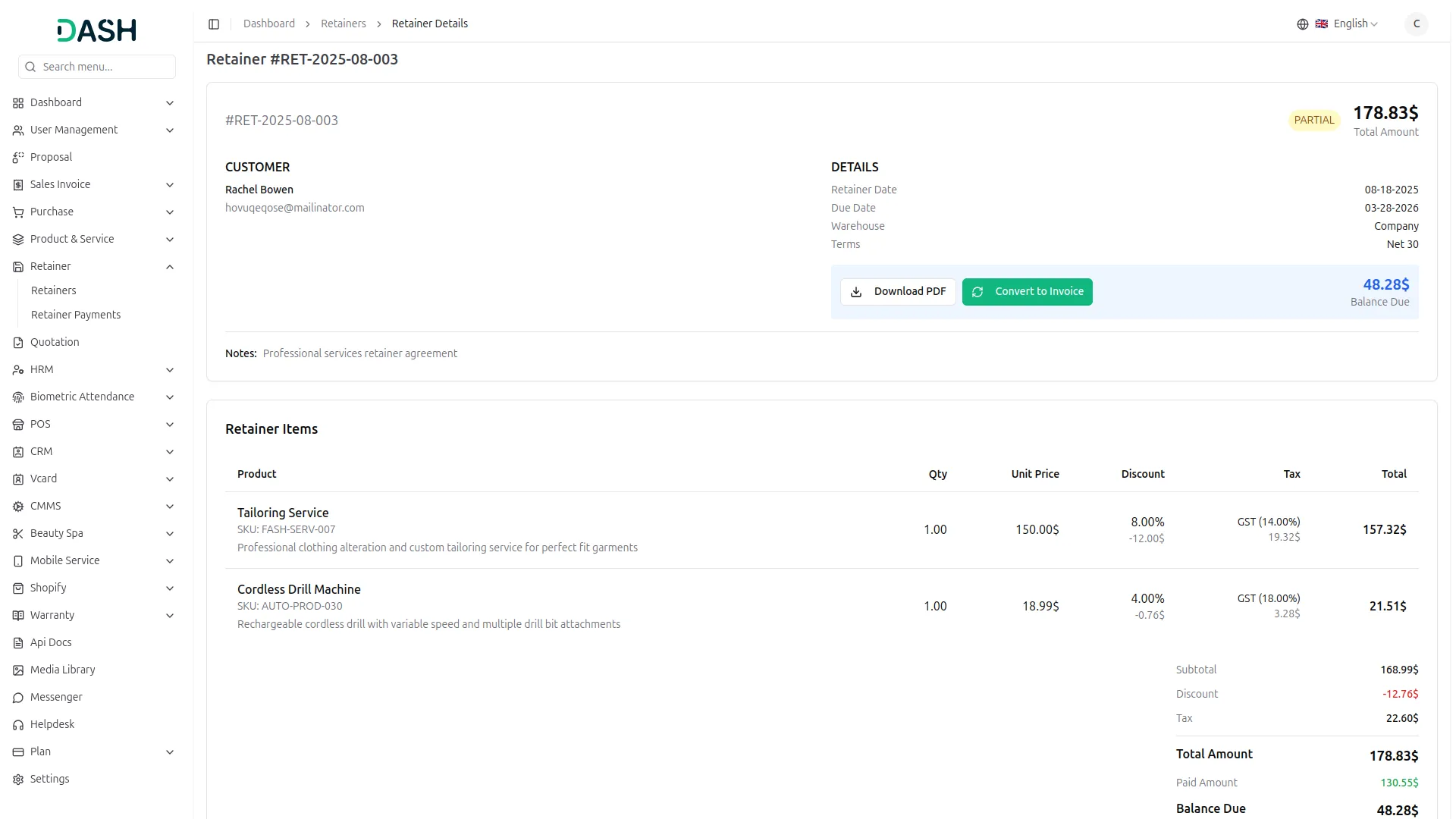The width and height of the screenshot is (1456, 819).
Task: Click the Helpdesk headset icon
Action: (18, 725)
